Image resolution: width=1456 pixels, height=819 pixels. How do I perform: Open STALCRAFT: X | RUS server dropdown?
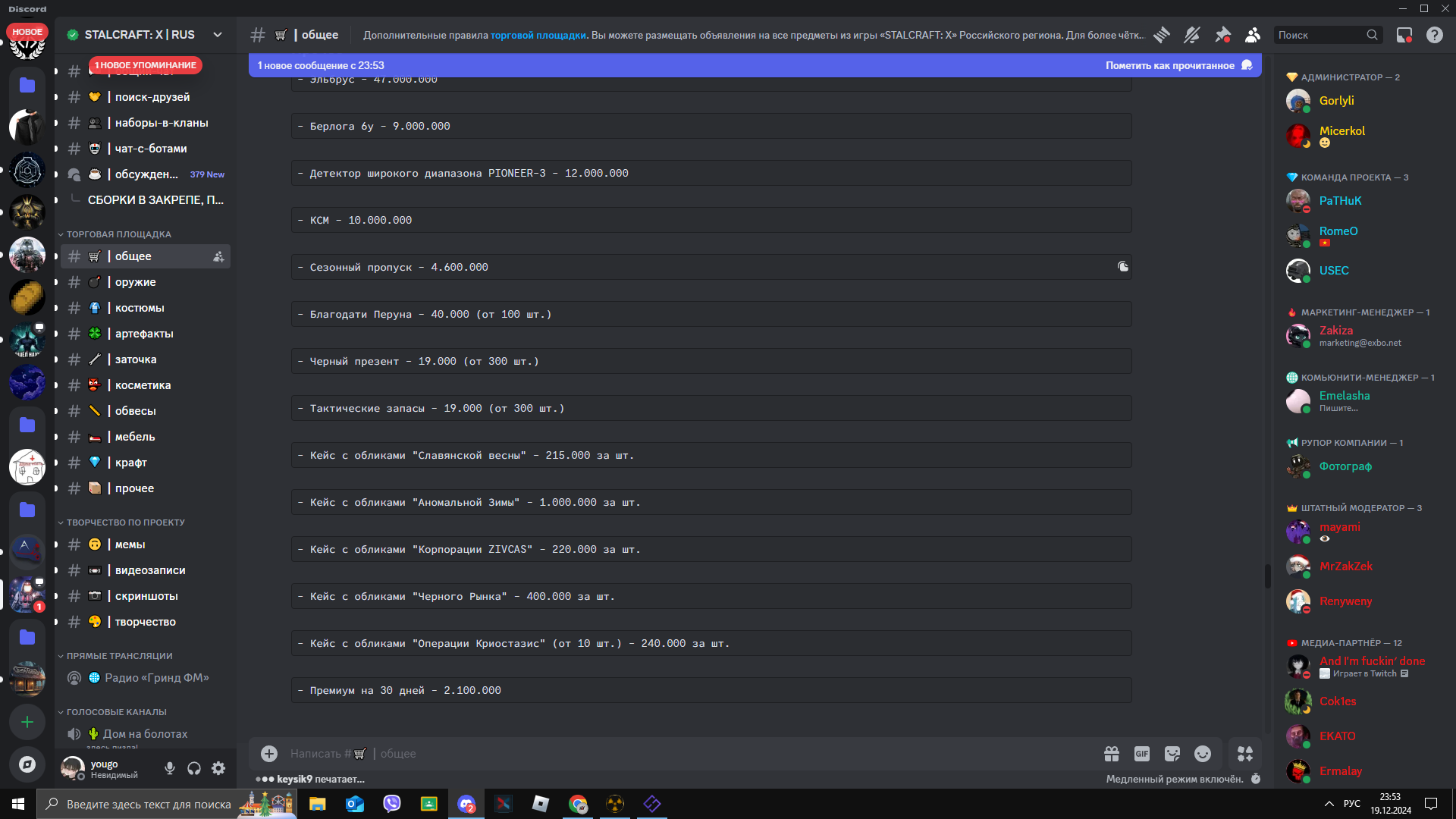tap(218, 35)
